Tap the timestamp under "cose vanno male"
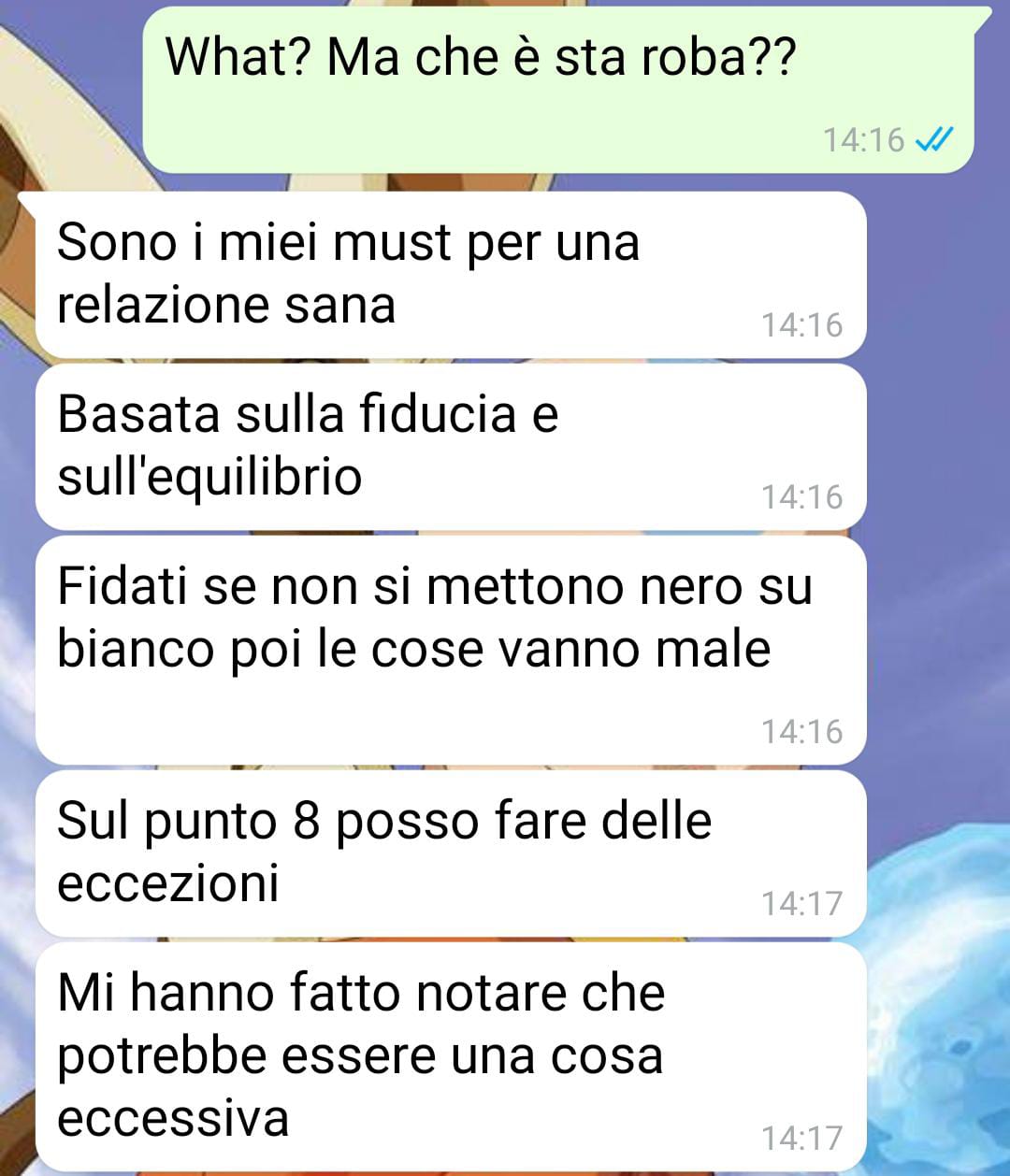Screen dimensions: 1010x1176 coord(801,731)
